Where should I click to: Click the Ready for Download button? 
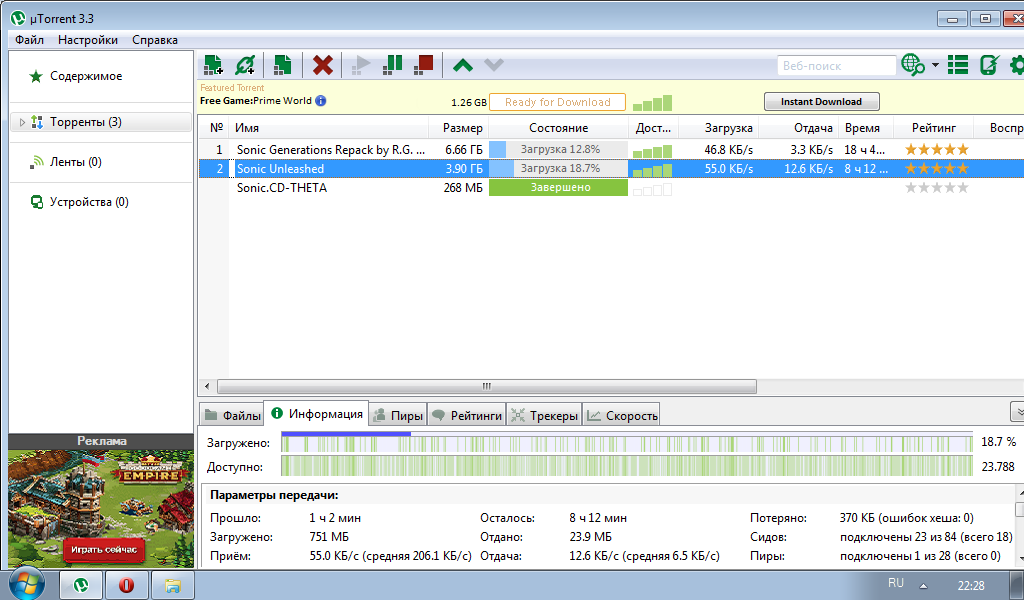557,102
